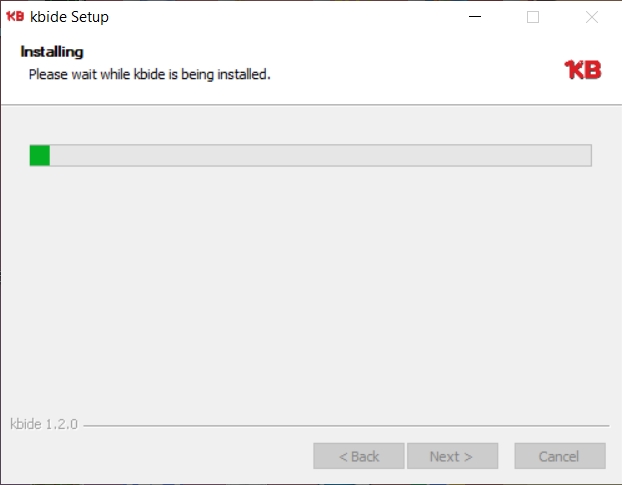This screenshot has height=485, width=622.
Task: Click the unfilled gray part of the progress bar
Action: point(320,155)
